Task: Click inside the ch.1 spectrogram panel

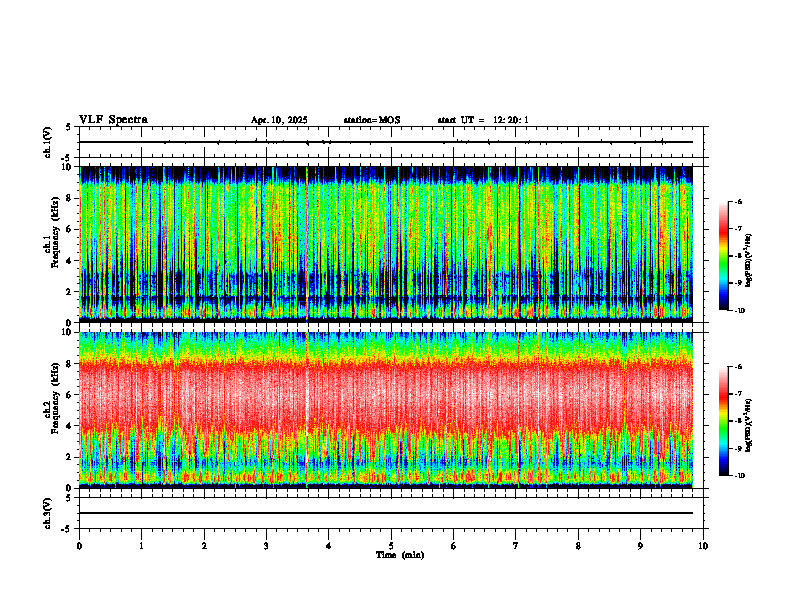Action: click(x=386, y=244)
